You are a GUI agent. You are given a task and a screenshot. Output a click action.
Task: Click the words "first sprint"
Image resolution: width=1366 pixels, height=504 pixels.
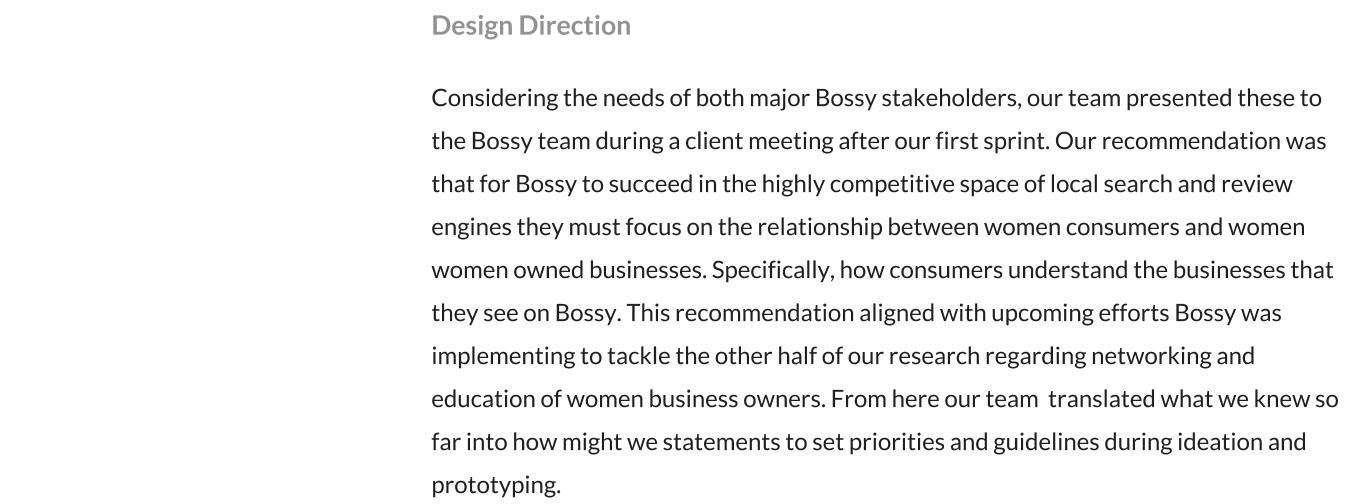coord(992,141)
